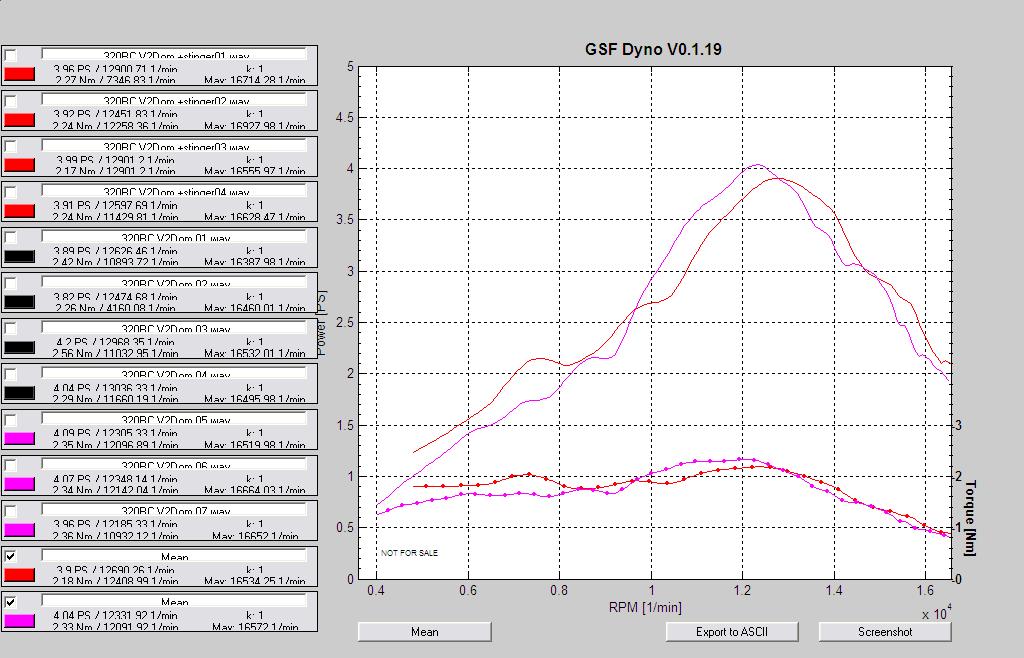Image resolution: width=1024 pixels, height=658 pixels.
Task: Uncheck the magenta Mean curve checkbox
Action: click(x=10, y=602)
